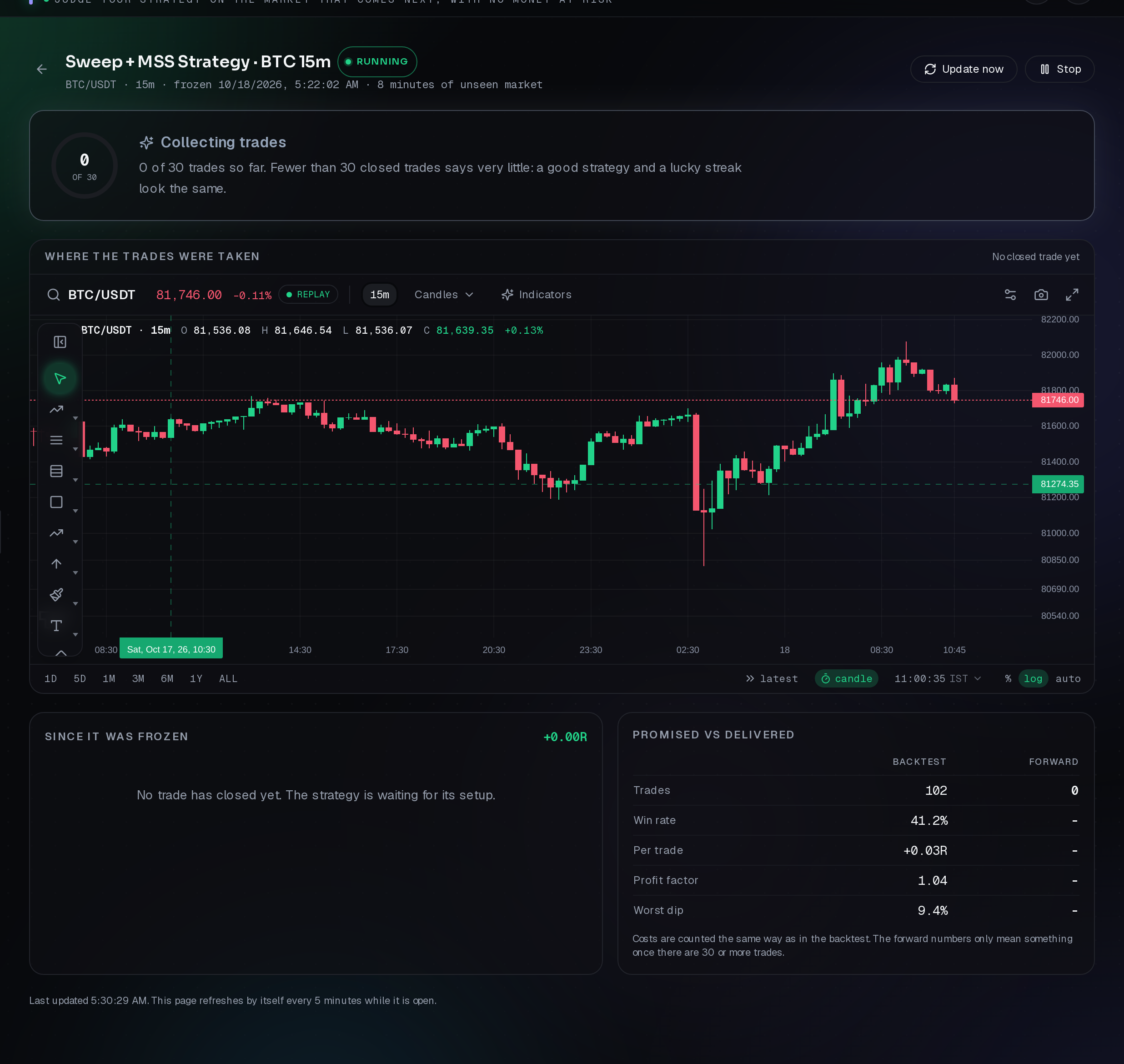Toggle the candle countdown option
The image size is (1124, 1064).
(x=846, y=679)
